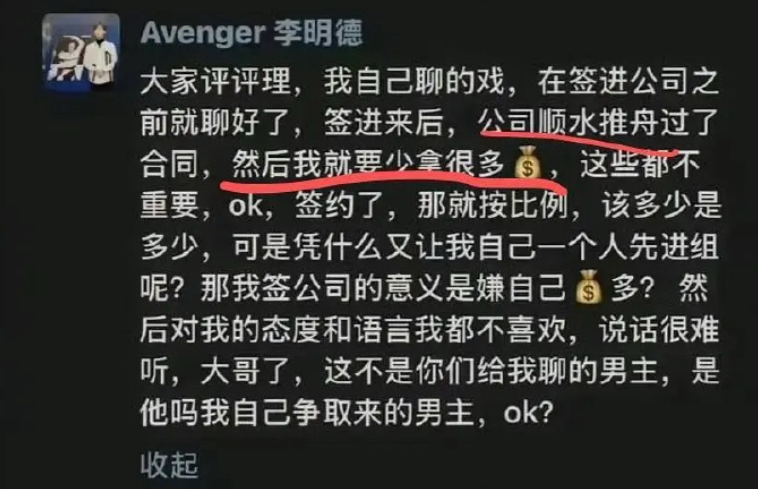Image resolution: width=758 pixels, height=489 pixels.
Task: Click the phrase 我自己争取来的男主
Action: coord(337,413)
